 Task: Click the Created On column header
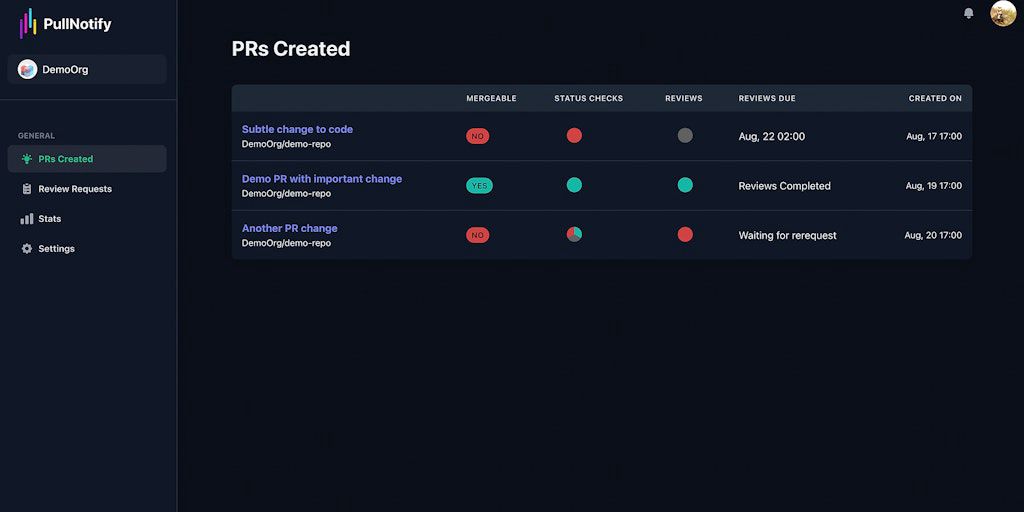tap(935, 98)
